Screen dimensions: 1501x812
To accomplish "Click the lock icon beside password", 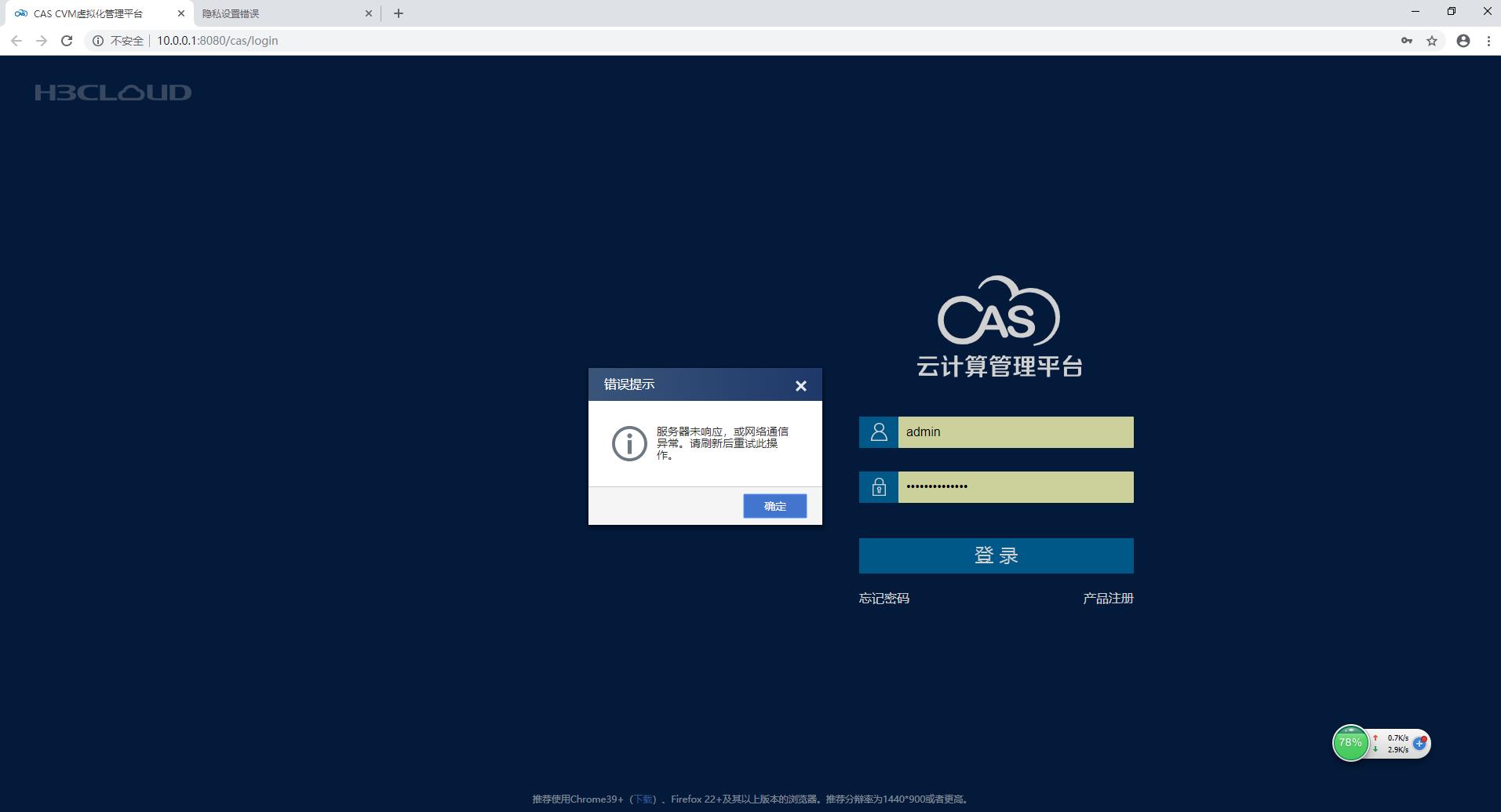I will pyautogui.click(x=879, y=487).
